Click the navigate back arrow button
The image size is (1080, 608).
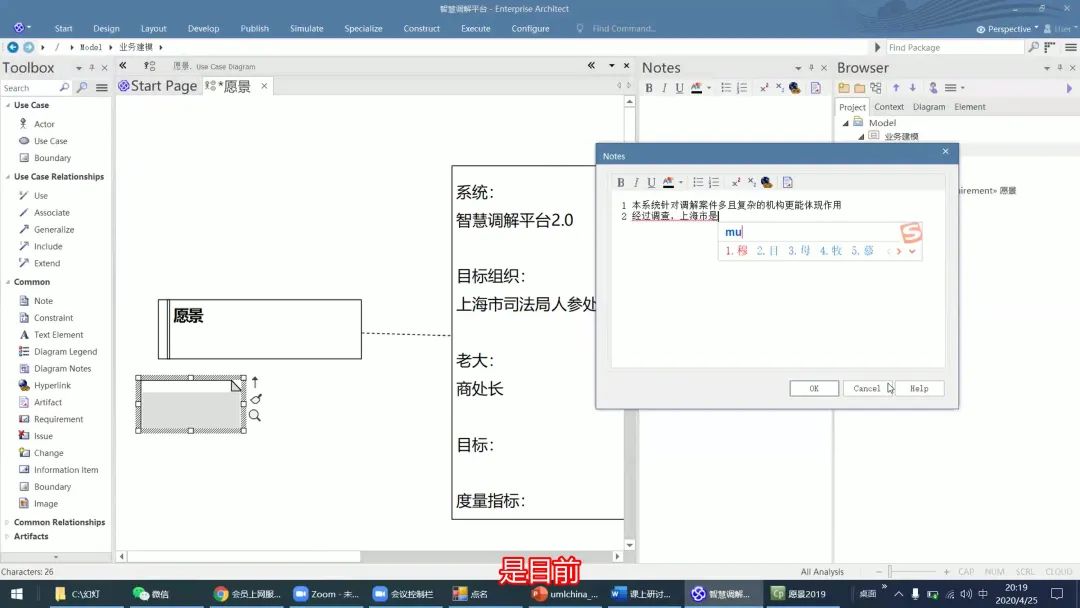(x=12, y=47)
